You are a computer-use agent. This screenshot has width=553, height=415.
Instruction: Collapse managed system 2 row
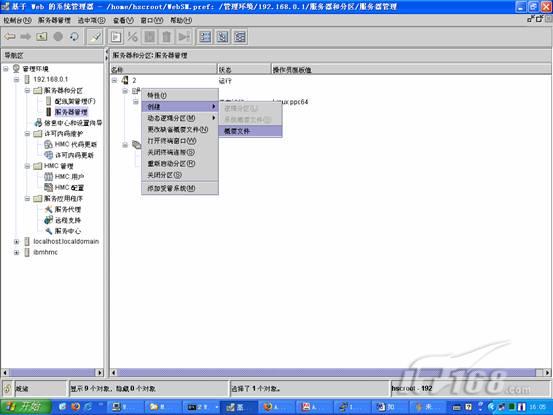(x=114, y=80)
